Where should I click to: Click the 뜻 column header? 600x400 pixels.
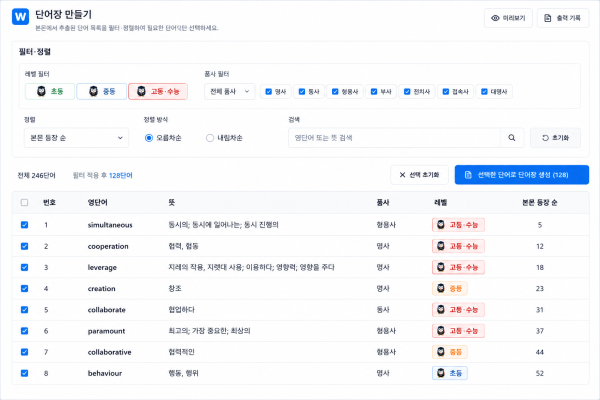(x=171, y=202)
